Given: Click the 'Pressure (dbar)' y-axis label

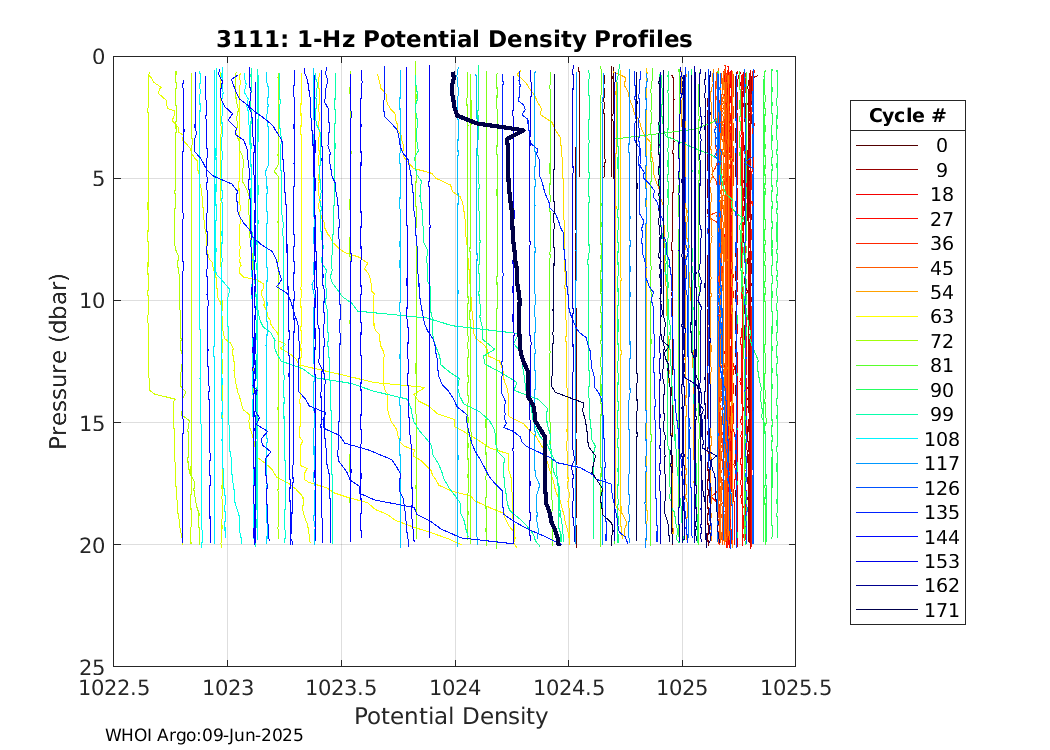Looking at the screenshot, I should pyautogui.click(x=58, y=362).
